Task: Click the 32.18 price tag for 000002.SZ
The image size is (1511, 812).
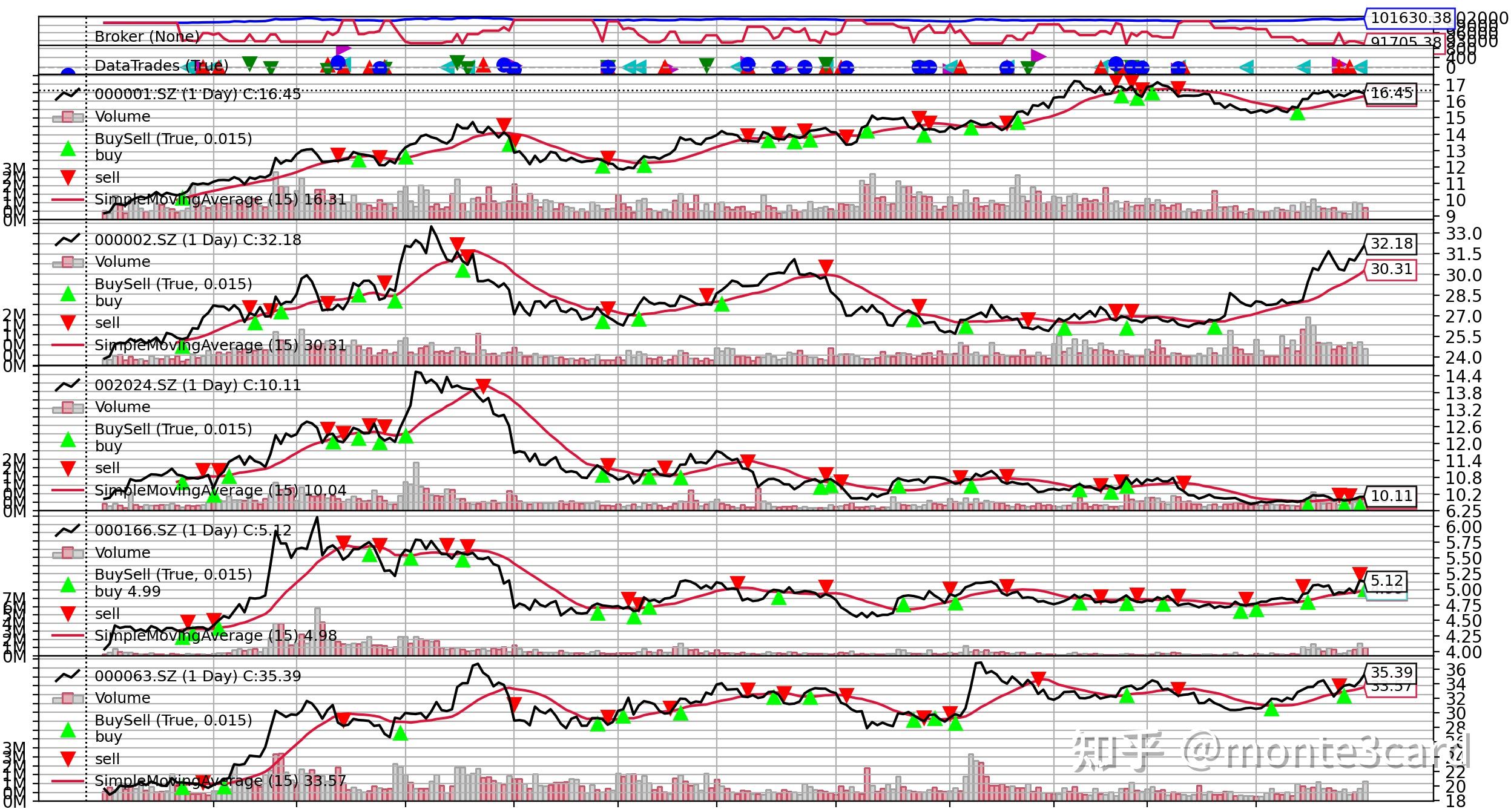Action: [1391, 244]
